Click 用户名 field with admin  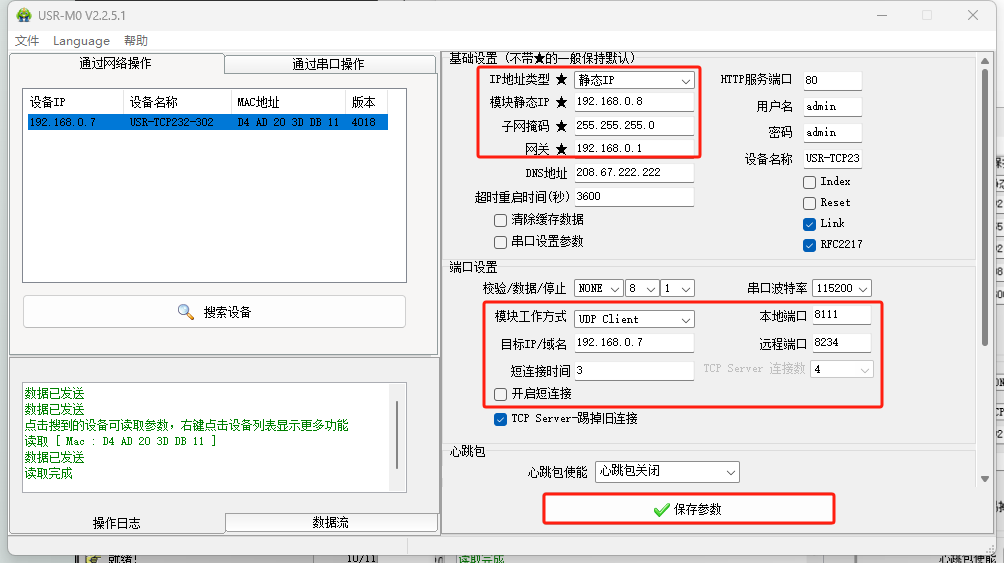[x=832, y=107]
